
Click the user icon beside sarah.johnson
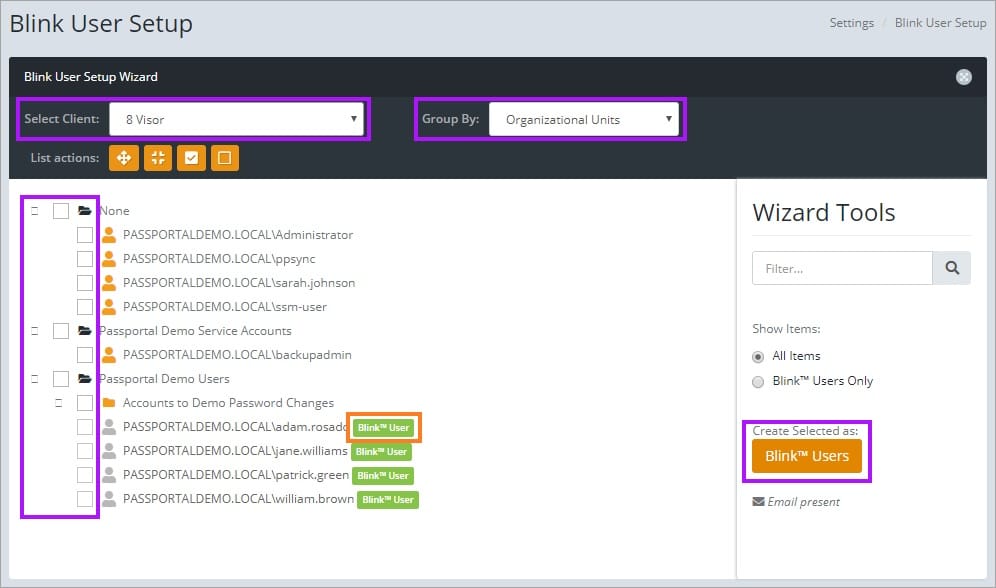(x=109, y=283)
